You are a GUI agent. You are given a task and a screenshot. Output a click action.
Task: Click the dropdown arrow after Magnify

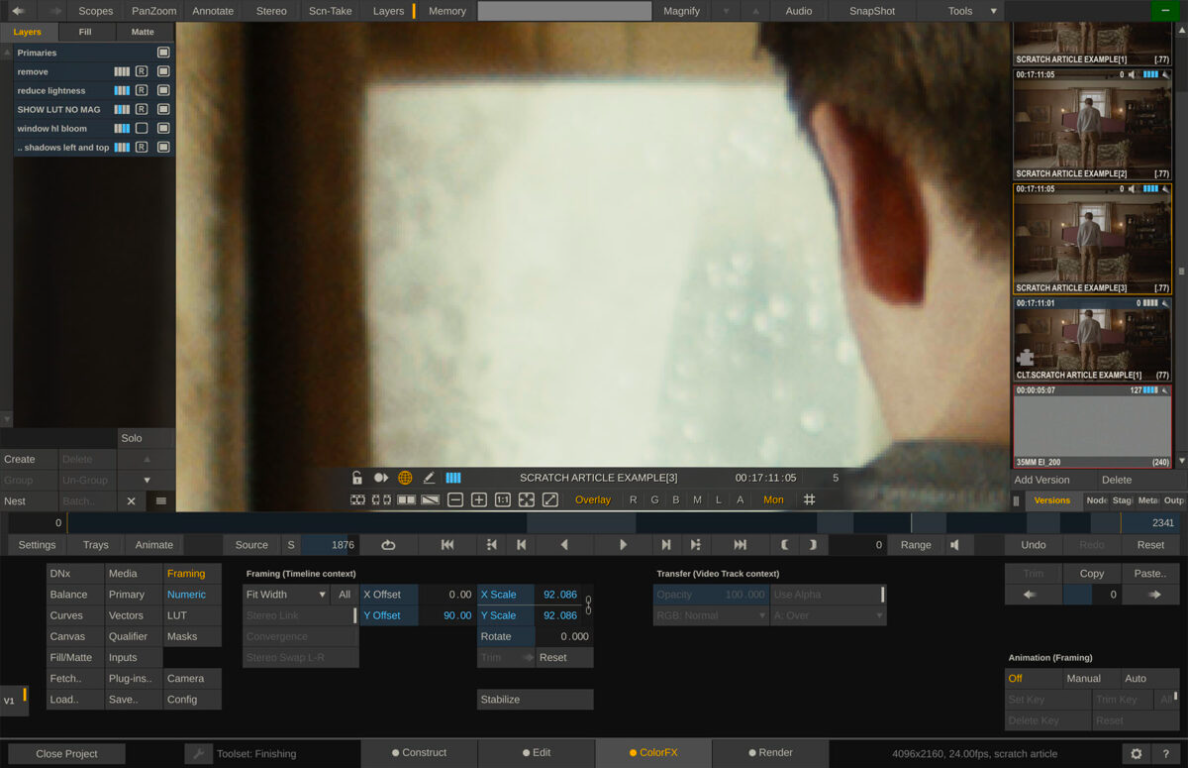tap(726, 11)
